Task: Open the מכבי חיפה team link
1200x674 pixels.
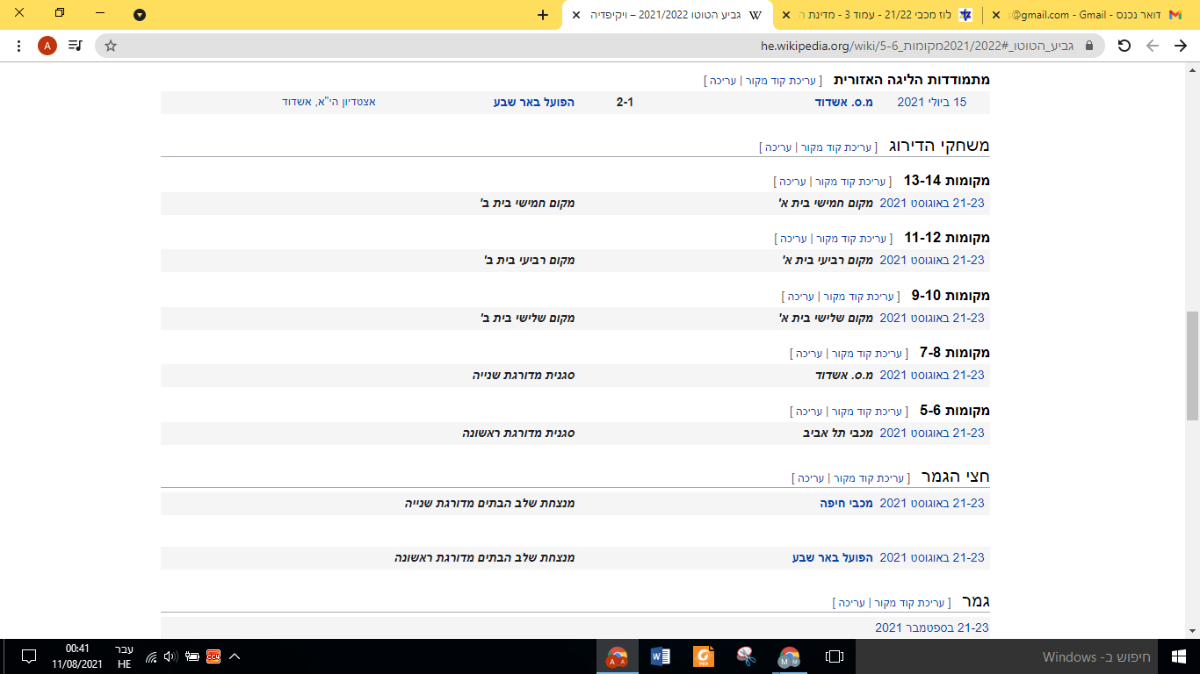Action: (x=847, y=503)
